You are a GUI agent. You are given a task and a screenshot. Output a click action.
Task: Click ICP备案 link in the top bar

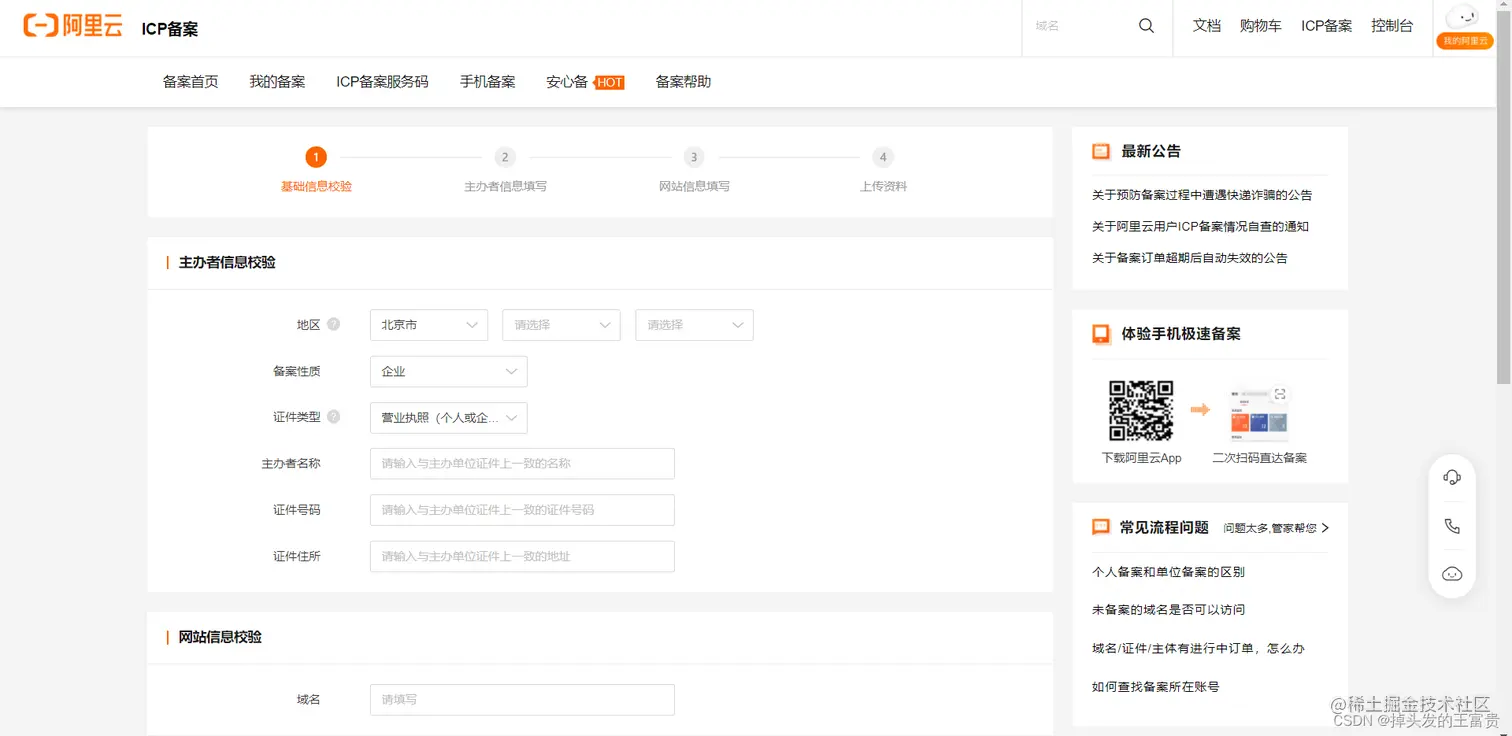pos(1326,26)
